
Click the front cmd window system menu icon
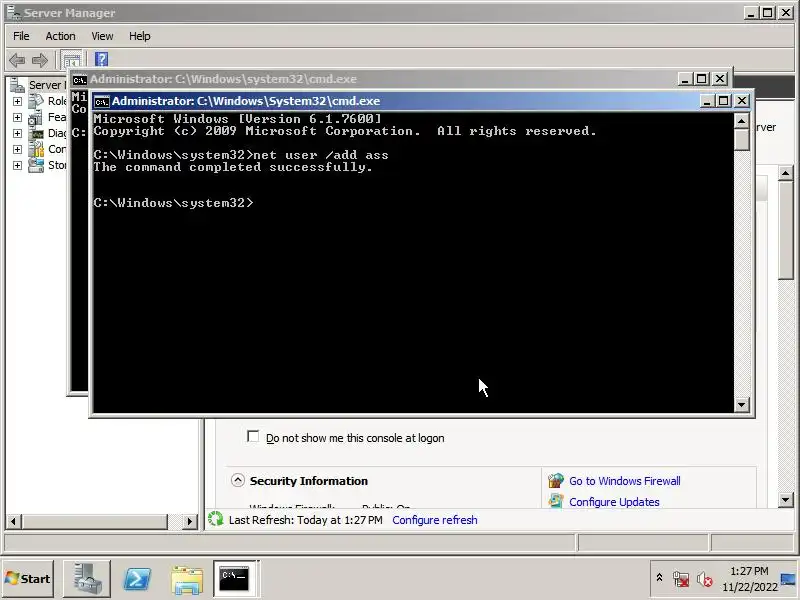pyautogui.click(x=102, y=102)
